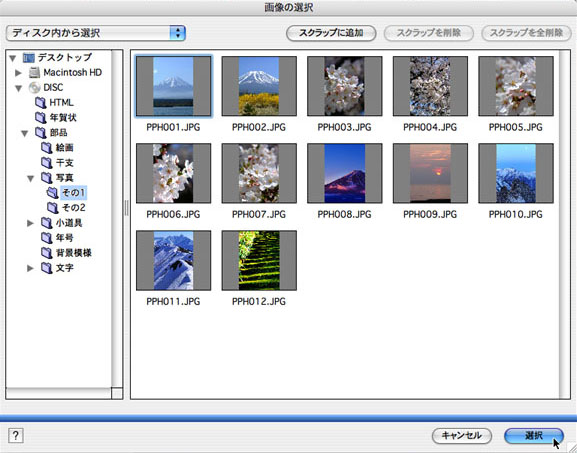Select the PPH002.JPG Mount Fuji thumbnail
This screenshot has width=577, height=453.
point(259,86)
